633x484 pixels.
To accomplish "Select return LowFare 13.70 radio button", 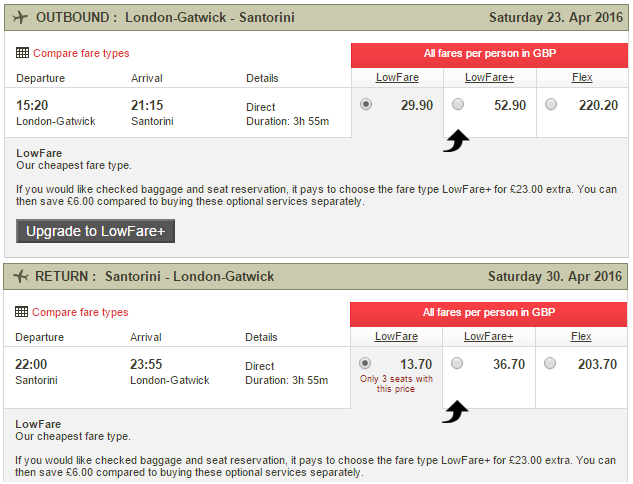I will 365,363.
